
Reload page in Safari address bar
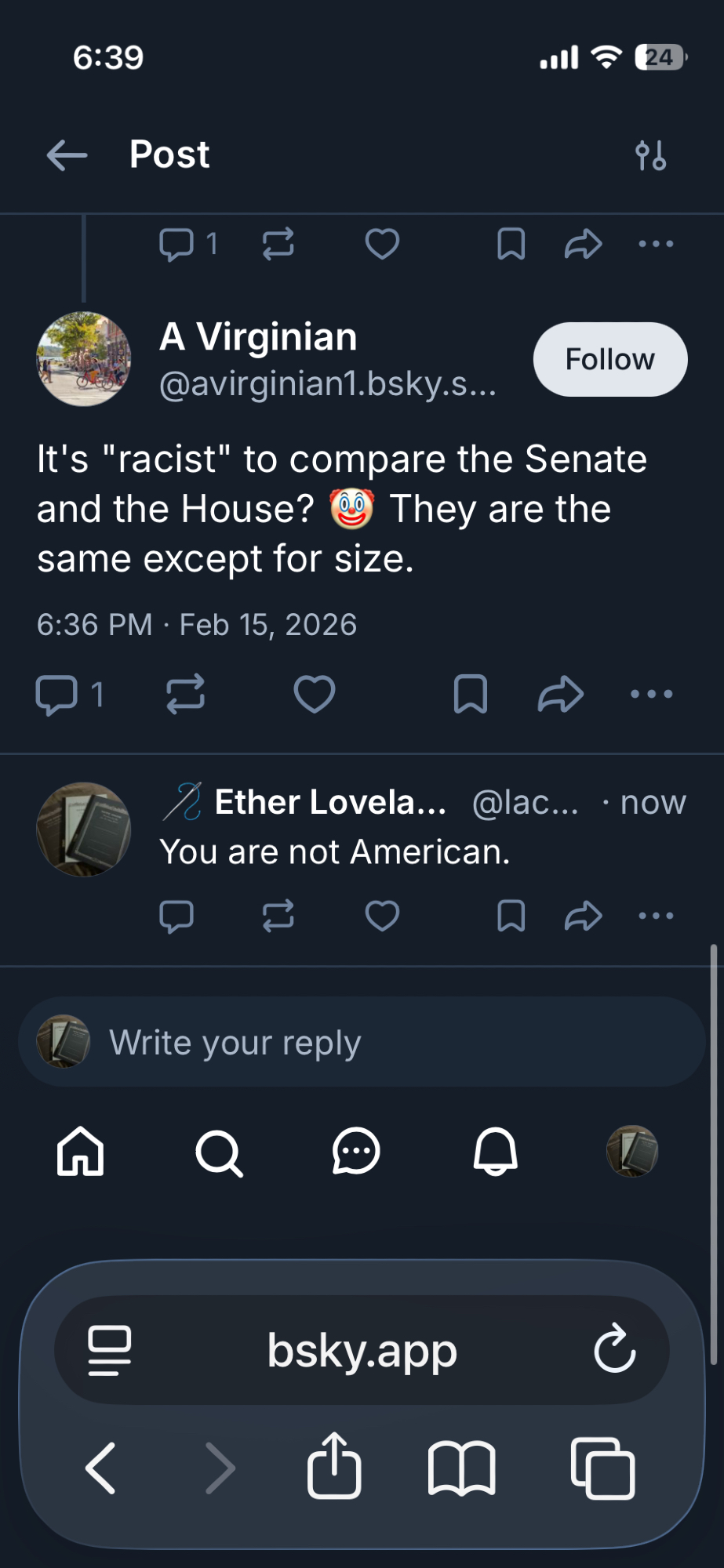click(614, 1349)
